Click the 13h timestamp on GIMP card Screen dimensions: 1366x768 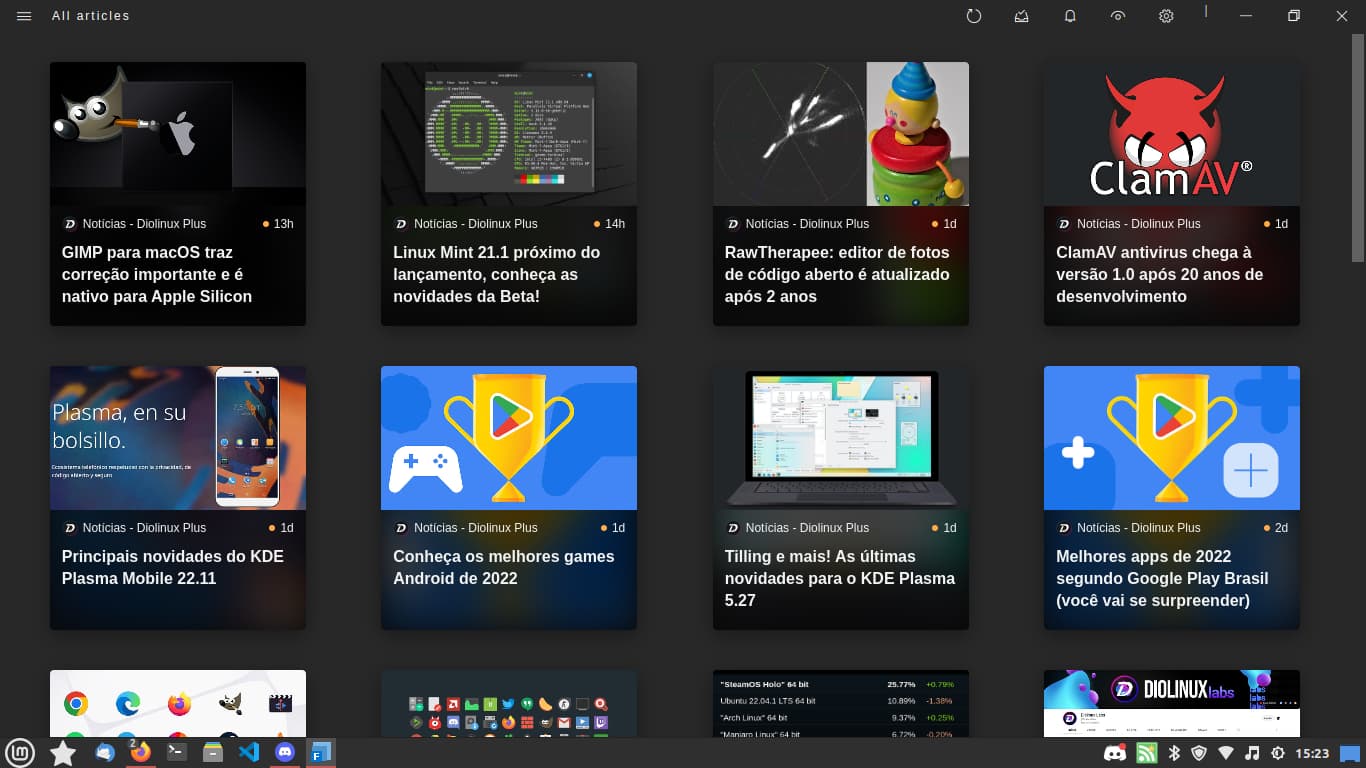pos(283,224)
